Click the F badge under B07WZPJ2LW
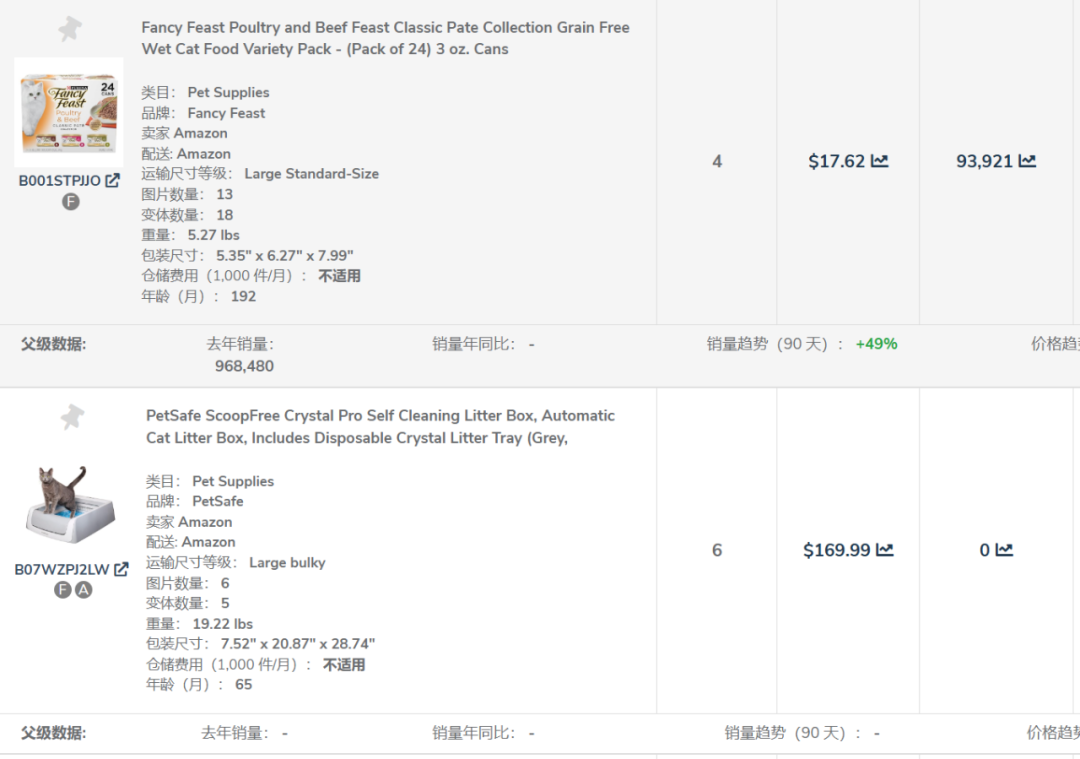Screen dimensions: 1080x759 pos(63,590)
